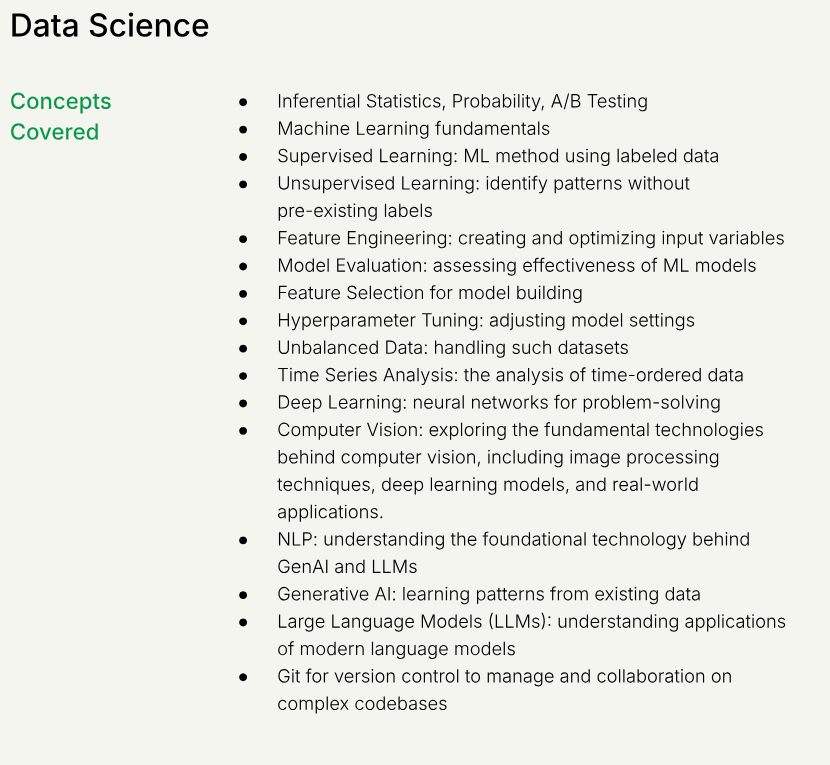Click the green Concepts Covered label
The height and width of the screenshot is (765, 830).
[x=60, y=116]
